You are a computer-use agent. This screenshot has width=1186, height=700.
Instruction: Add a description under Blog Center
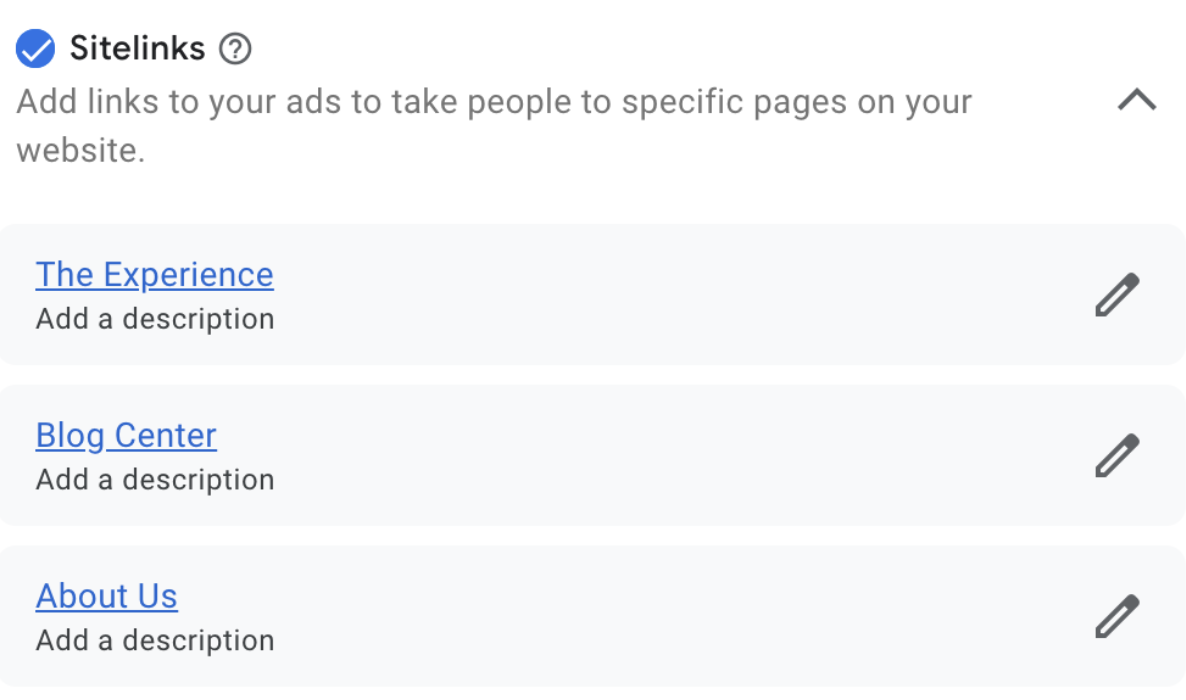155,480
